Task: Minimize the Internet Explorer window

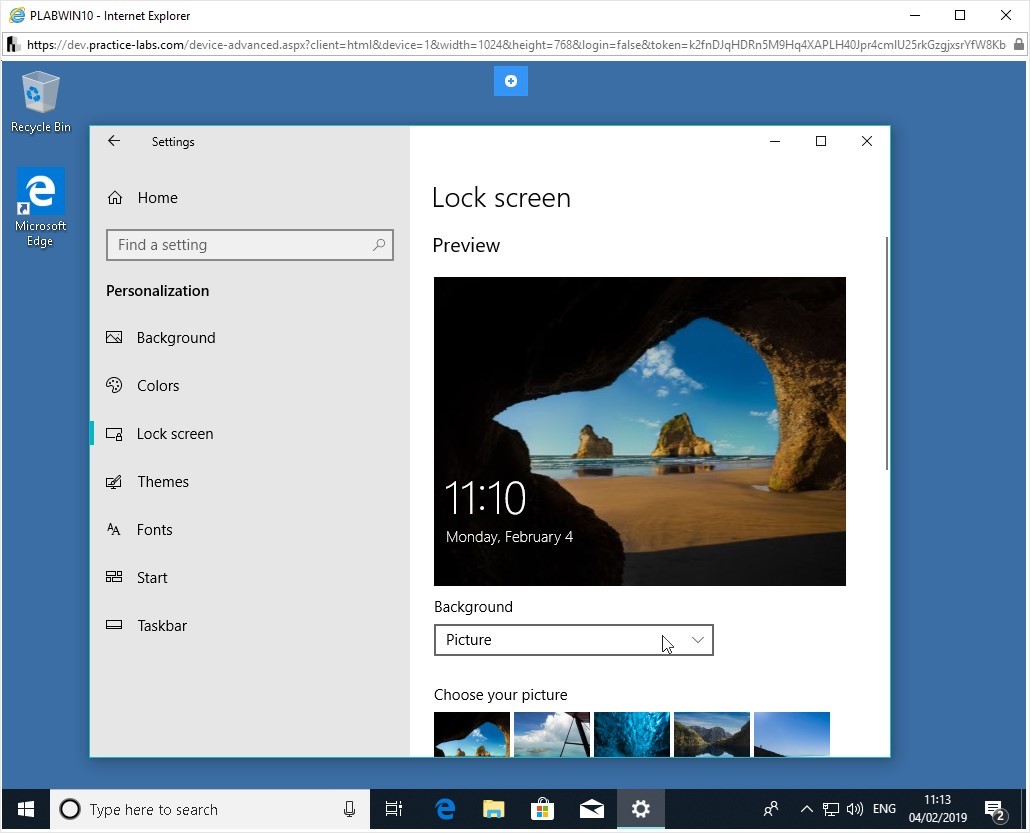Action: point(915,15)
